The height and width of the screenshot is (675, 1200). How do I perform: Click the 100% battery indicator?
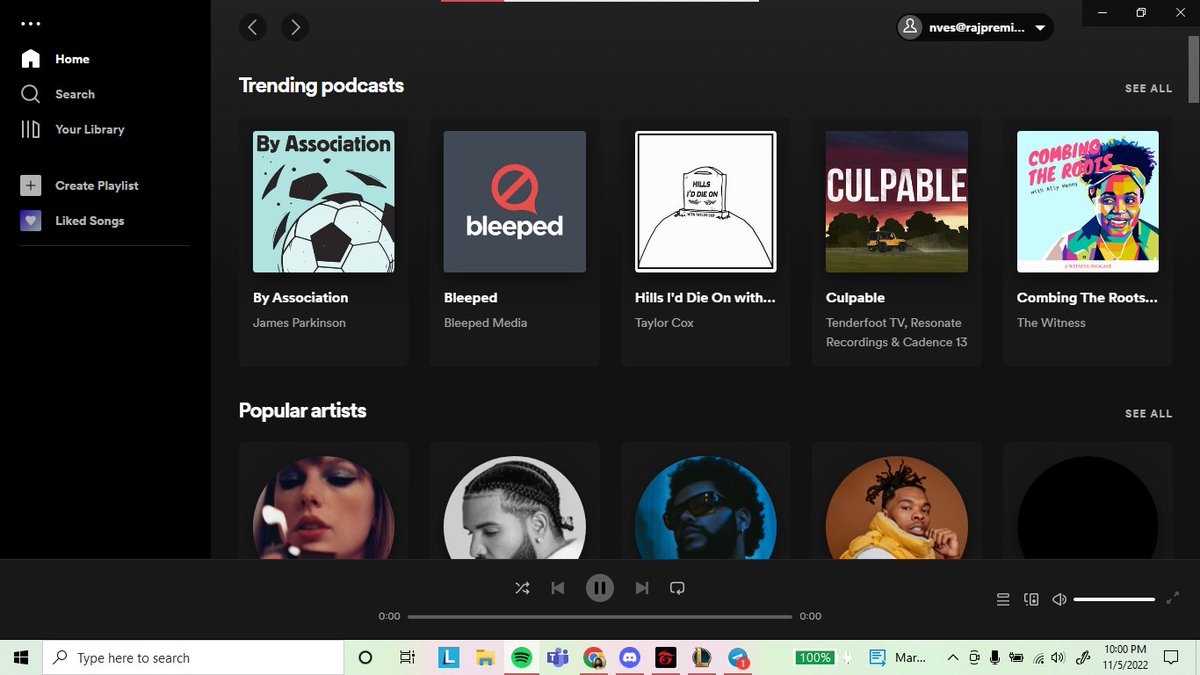pos(815,658)
